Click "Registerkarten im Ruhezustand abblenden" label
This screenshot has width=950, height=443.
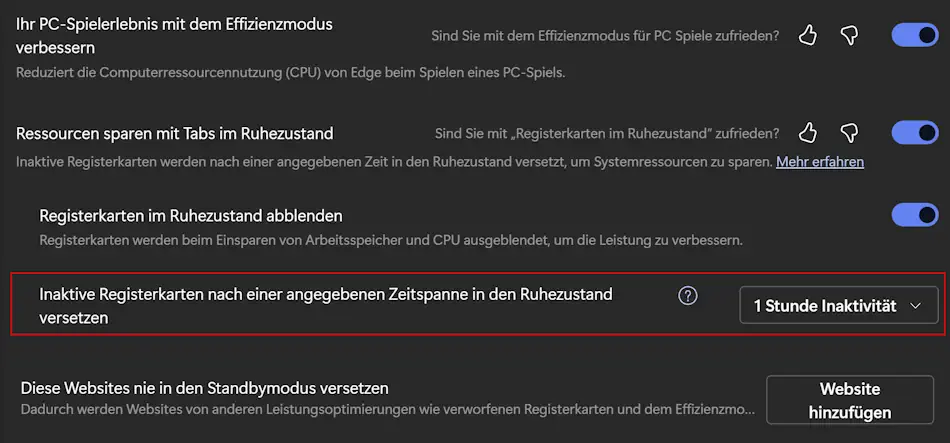(x=191, y=215)
